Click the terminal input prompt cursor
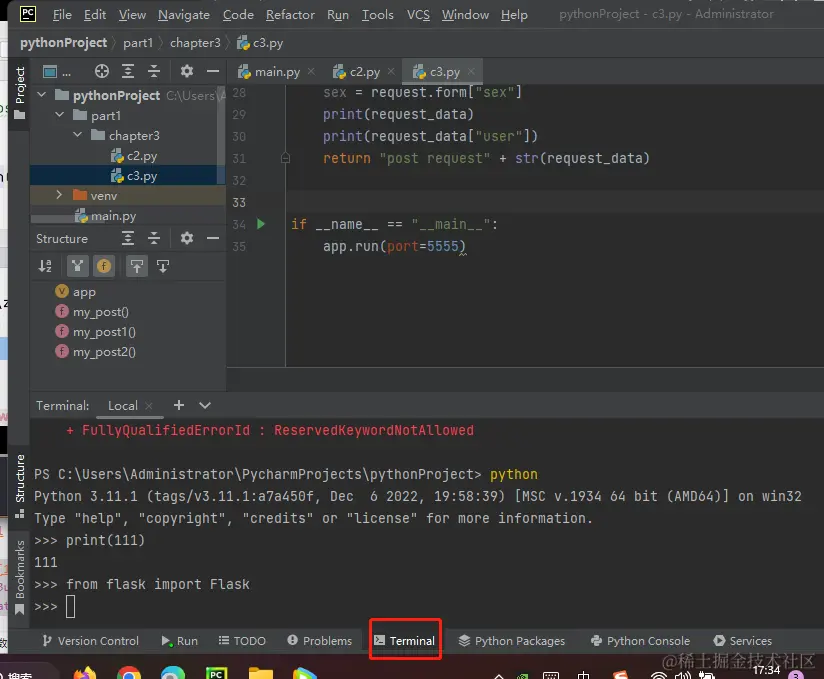The image size is (824, 679). [x=70, y=606]
